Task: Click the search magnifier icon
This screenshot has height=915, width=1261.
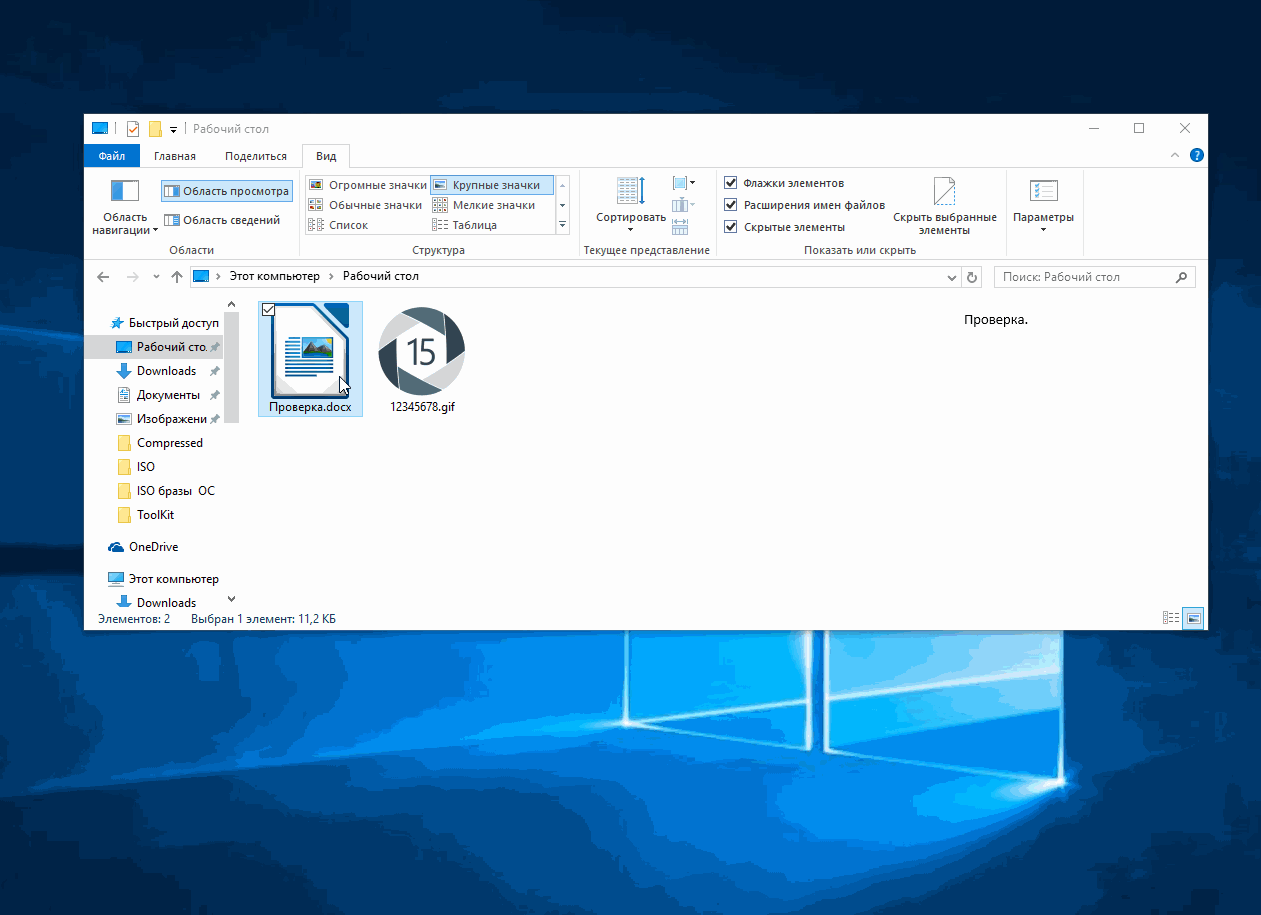Action: point(1182,277)
